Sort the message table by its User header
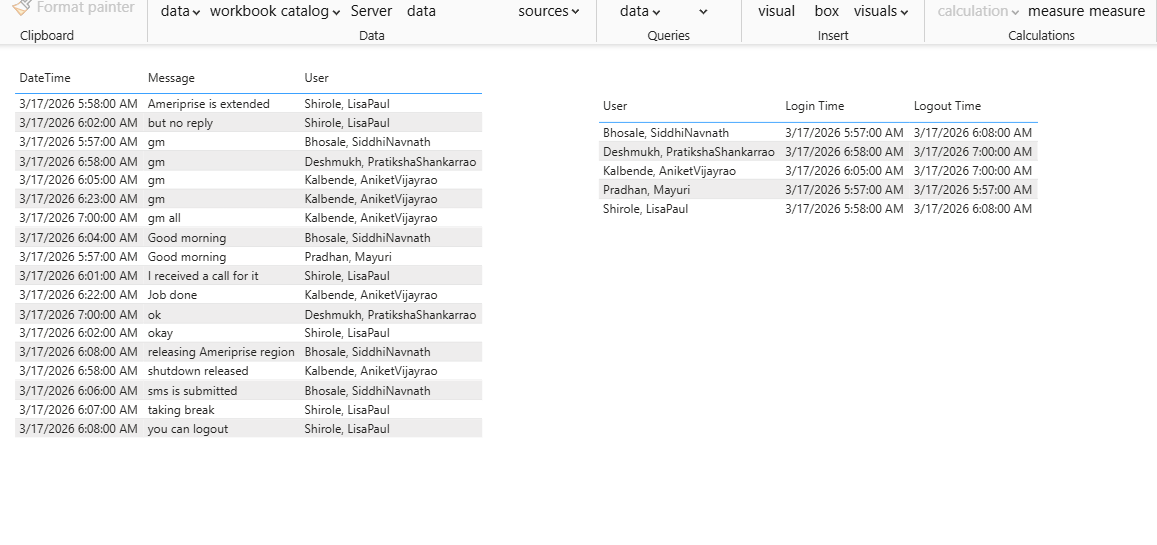 pos(317,77)
